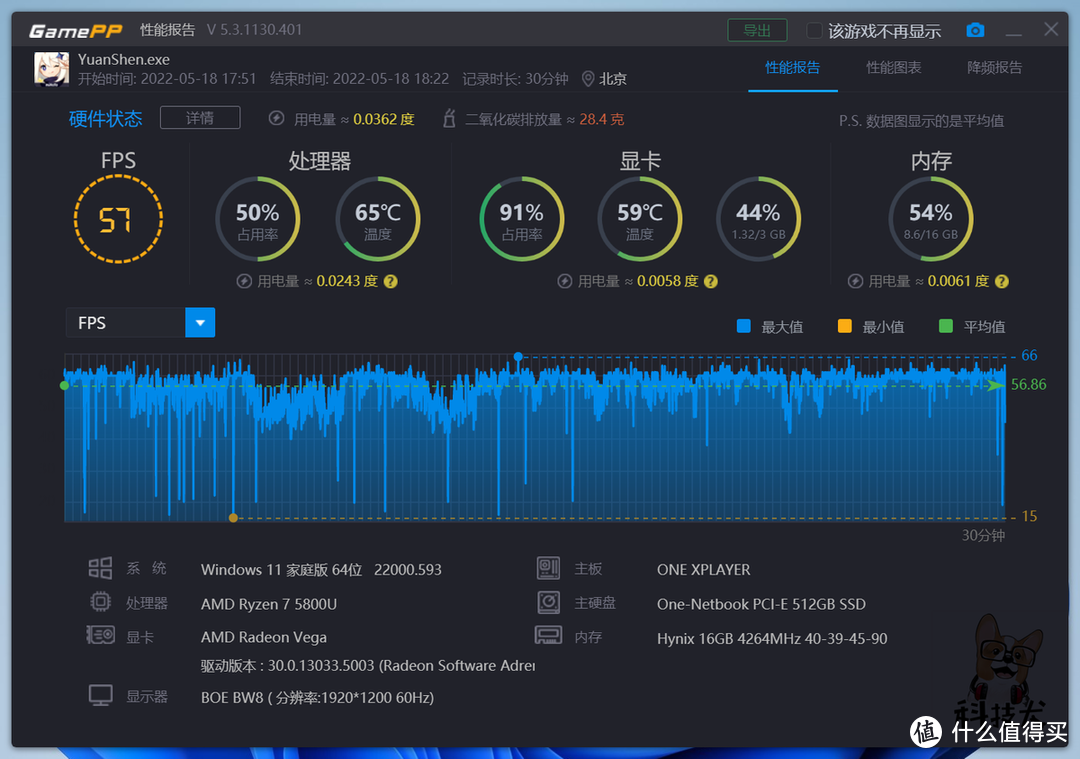This screenshot has width=1080, height=759.
Task: Click the text ONE XPLAYER
Action: 703,570
